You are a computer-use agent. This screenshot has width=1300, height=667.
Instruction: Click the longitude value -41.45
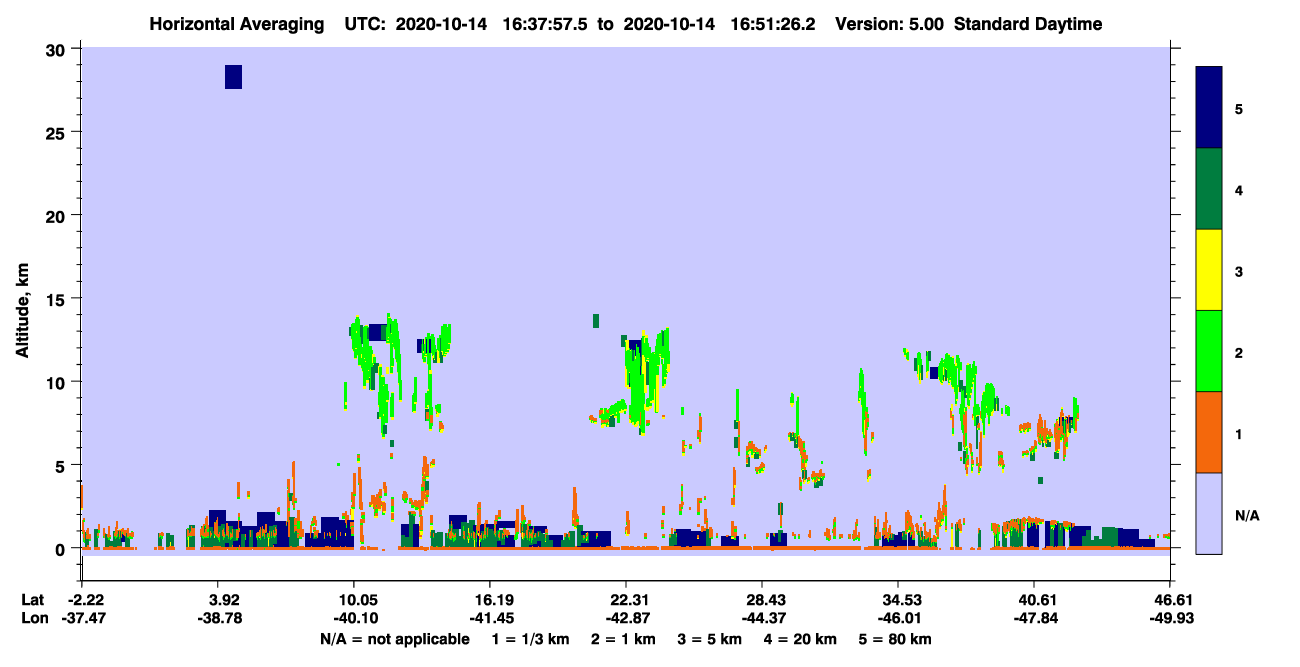pos(490,618)
